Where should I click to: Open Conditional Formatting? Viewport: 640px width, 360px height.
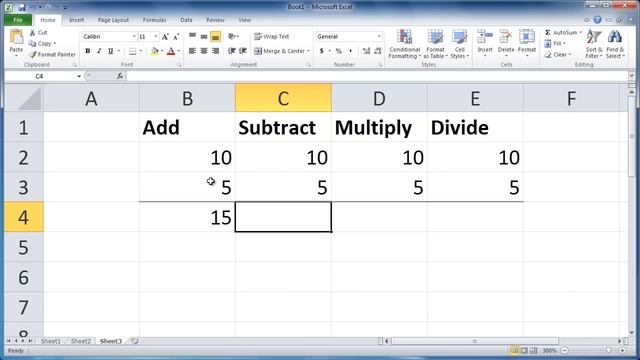tap(404, 44)
